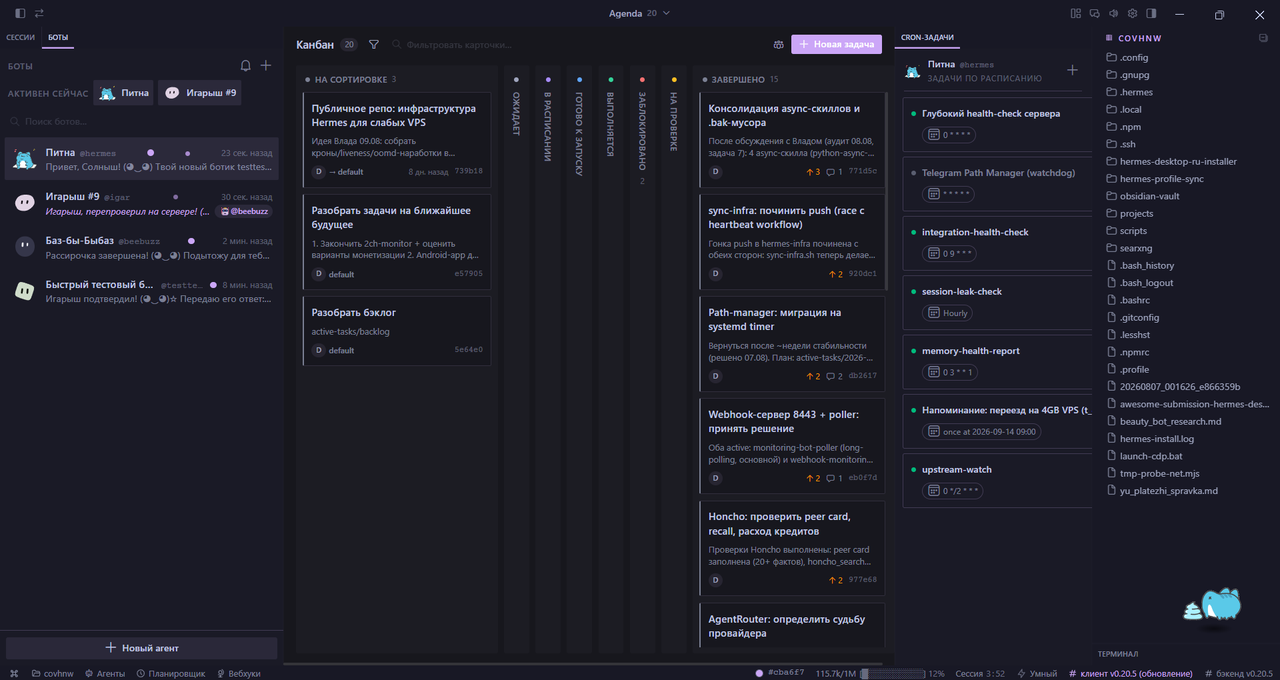This screenshot has height=680, width=1280.
Task: Open the session-leak-check cron task
Action: point(997,301)
